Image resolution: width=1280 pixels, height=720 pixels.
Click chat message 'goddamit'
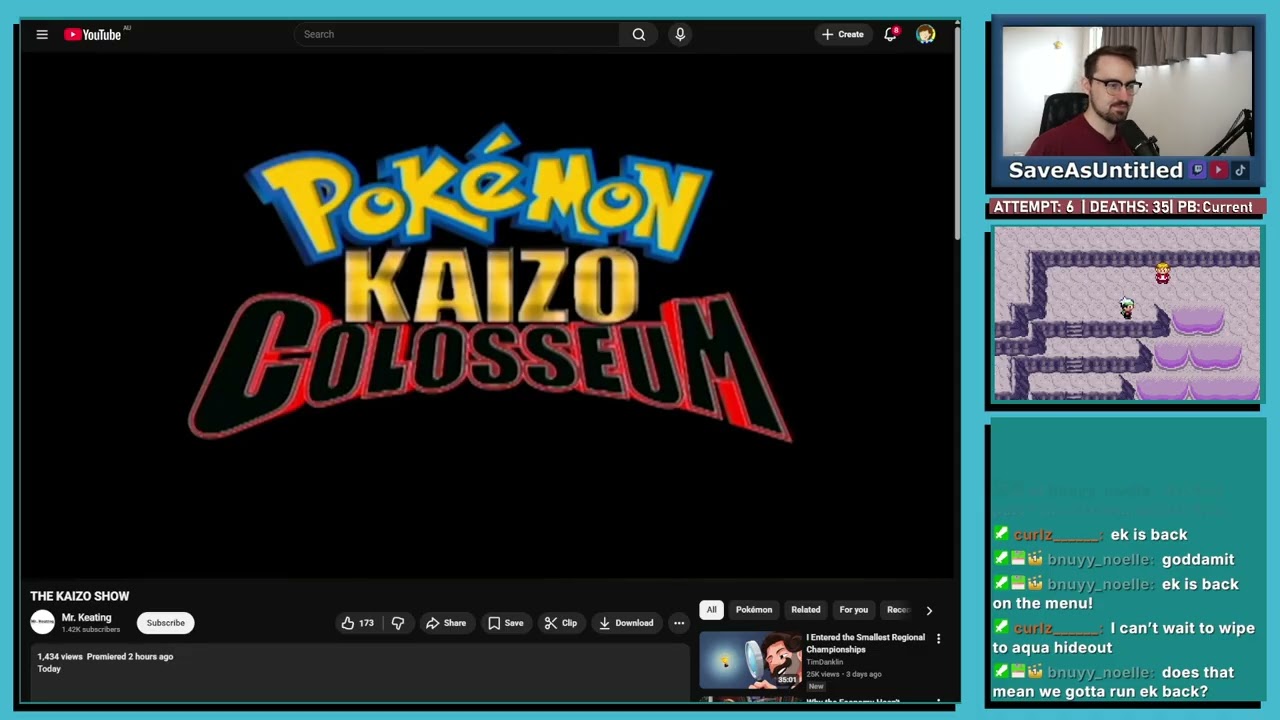tap(1197, 559)
